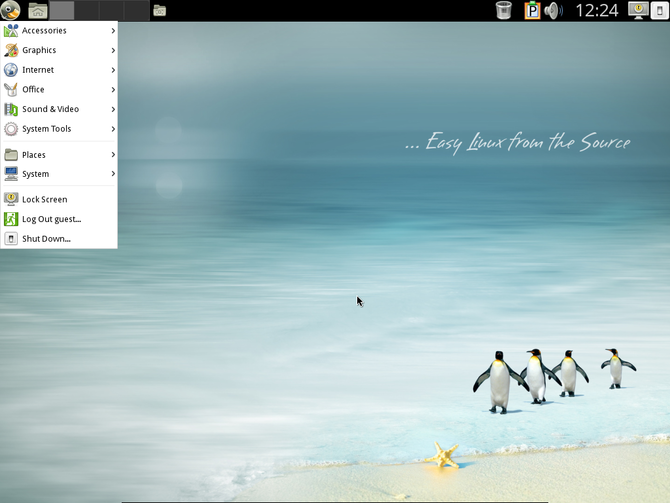Open the Graphics submenu
670x503 pixels.
click(59, 50)
